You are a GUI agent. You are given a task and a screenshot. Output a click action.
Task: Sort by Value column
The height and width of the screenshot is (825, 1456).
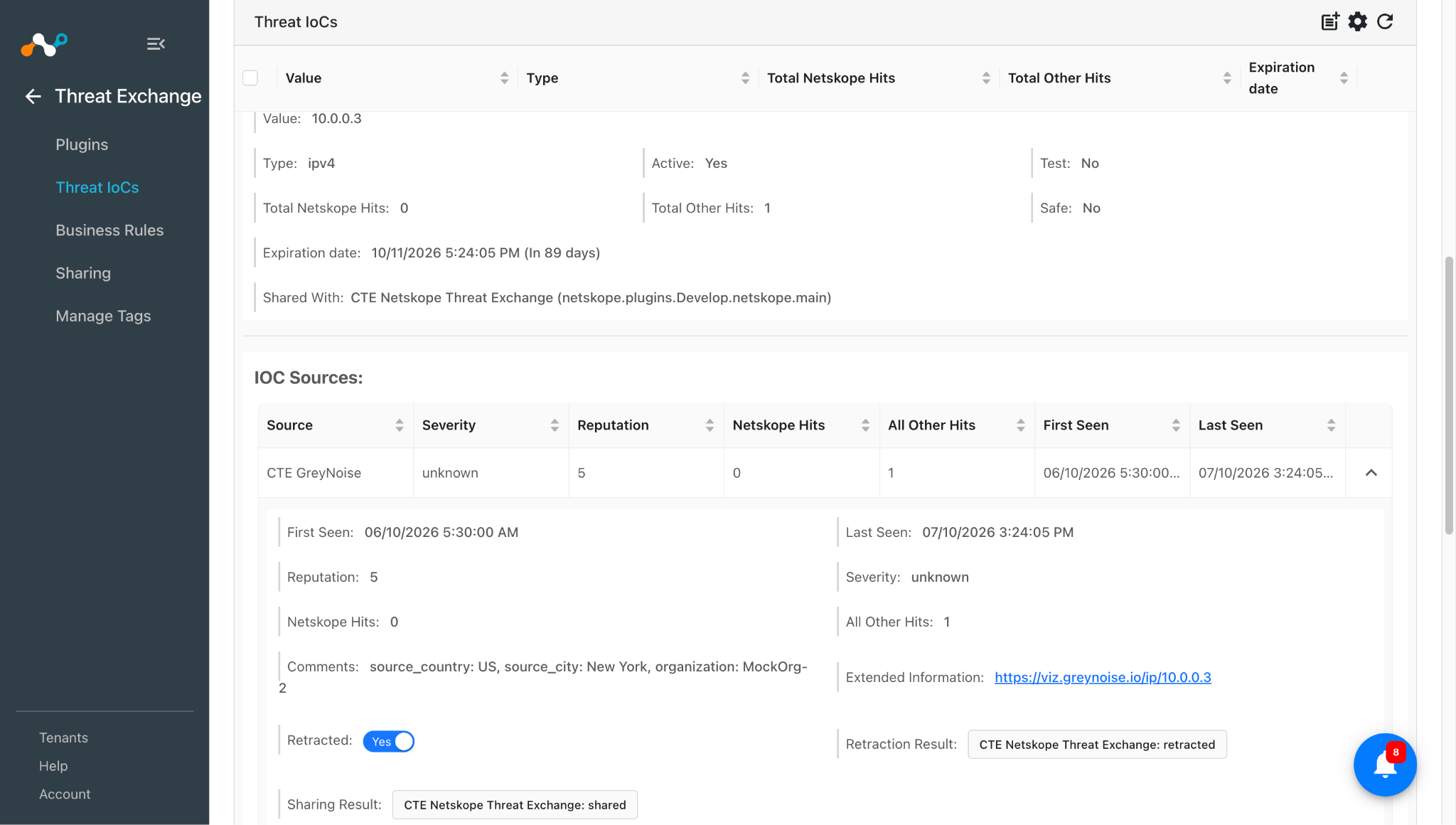pyautogui.click(x=504, y=78)
